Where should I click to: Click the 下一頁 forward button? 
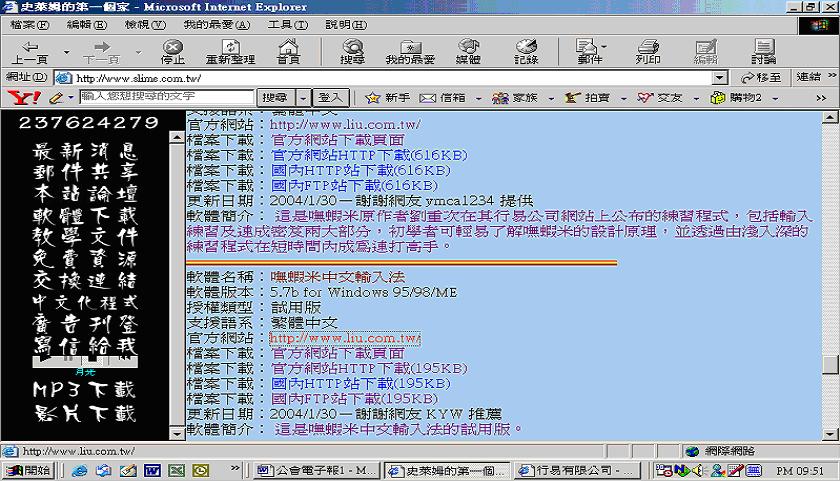102,52
